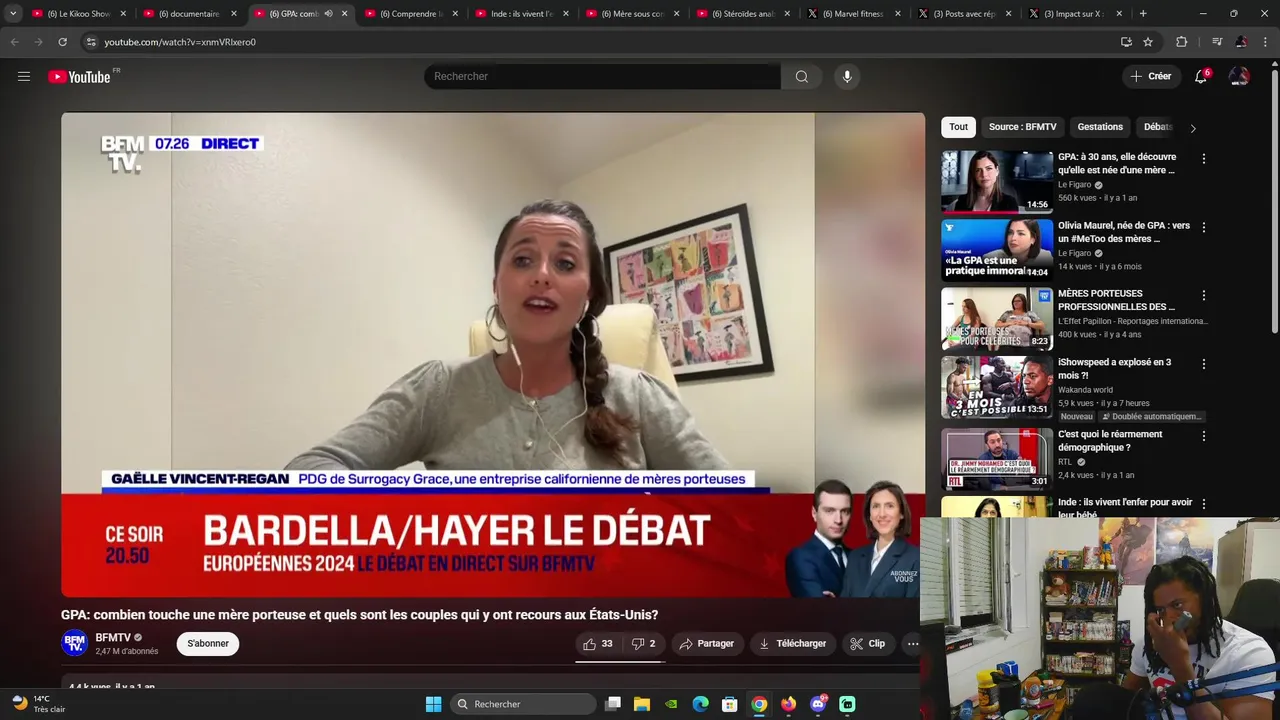The width and height of the screenshot is (1280, 720).
Task: Click the YouTube Rechercher search field
Action: tap(603, 76)
